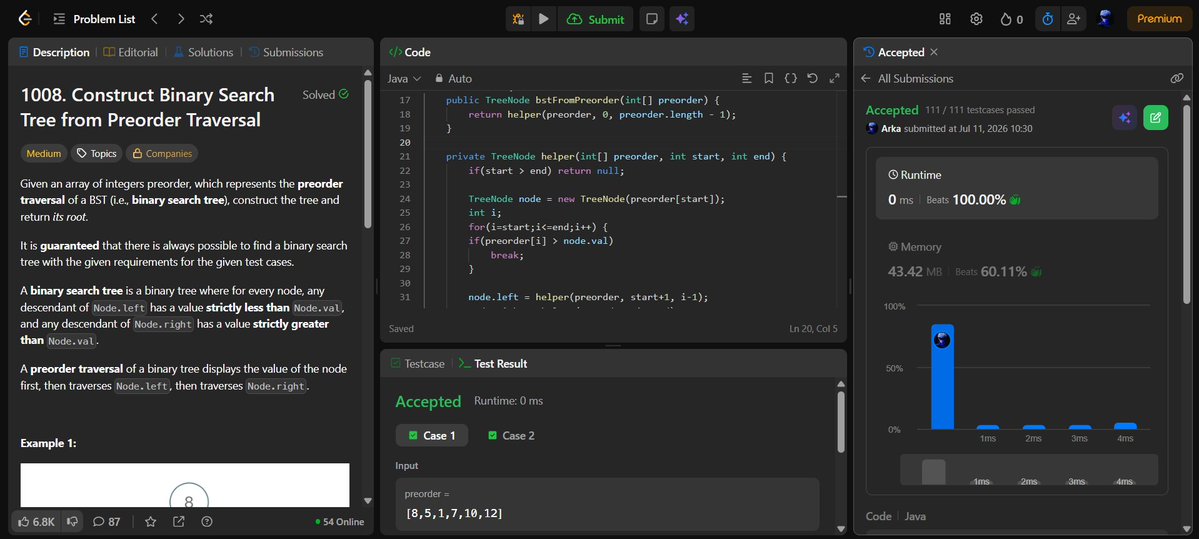Go back to All Submissions
1199x539 pixels.
908,78
